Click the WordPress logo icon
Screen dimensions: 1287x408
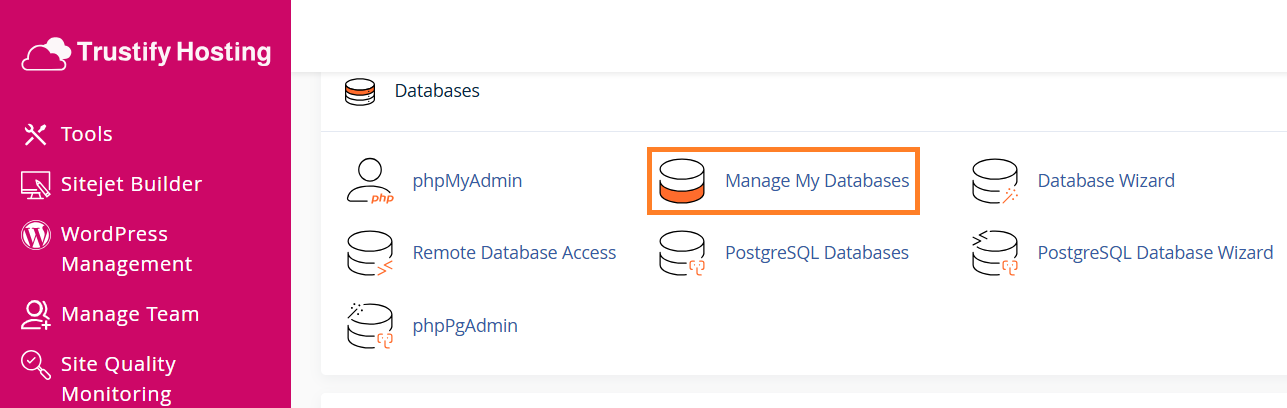coord(36,236)
